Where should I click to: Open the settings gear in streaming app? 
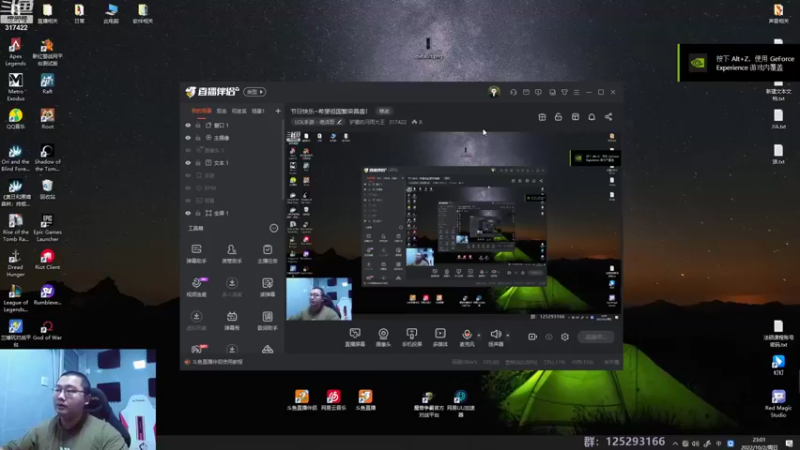pyautogui.click(x=565, y=337)
